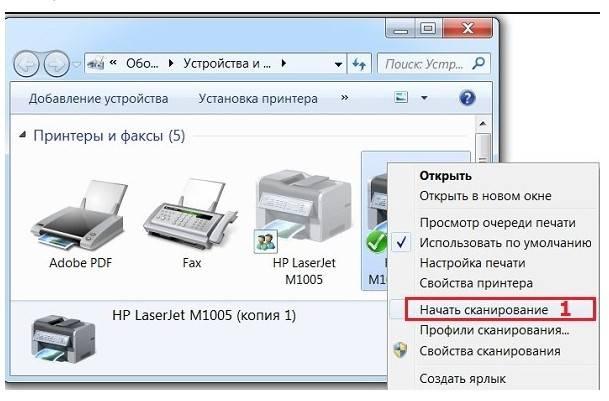The height and width of the screenshot is (401, 609).
Task: Select the Fax device icon
Action: click(x=190, y=214)
